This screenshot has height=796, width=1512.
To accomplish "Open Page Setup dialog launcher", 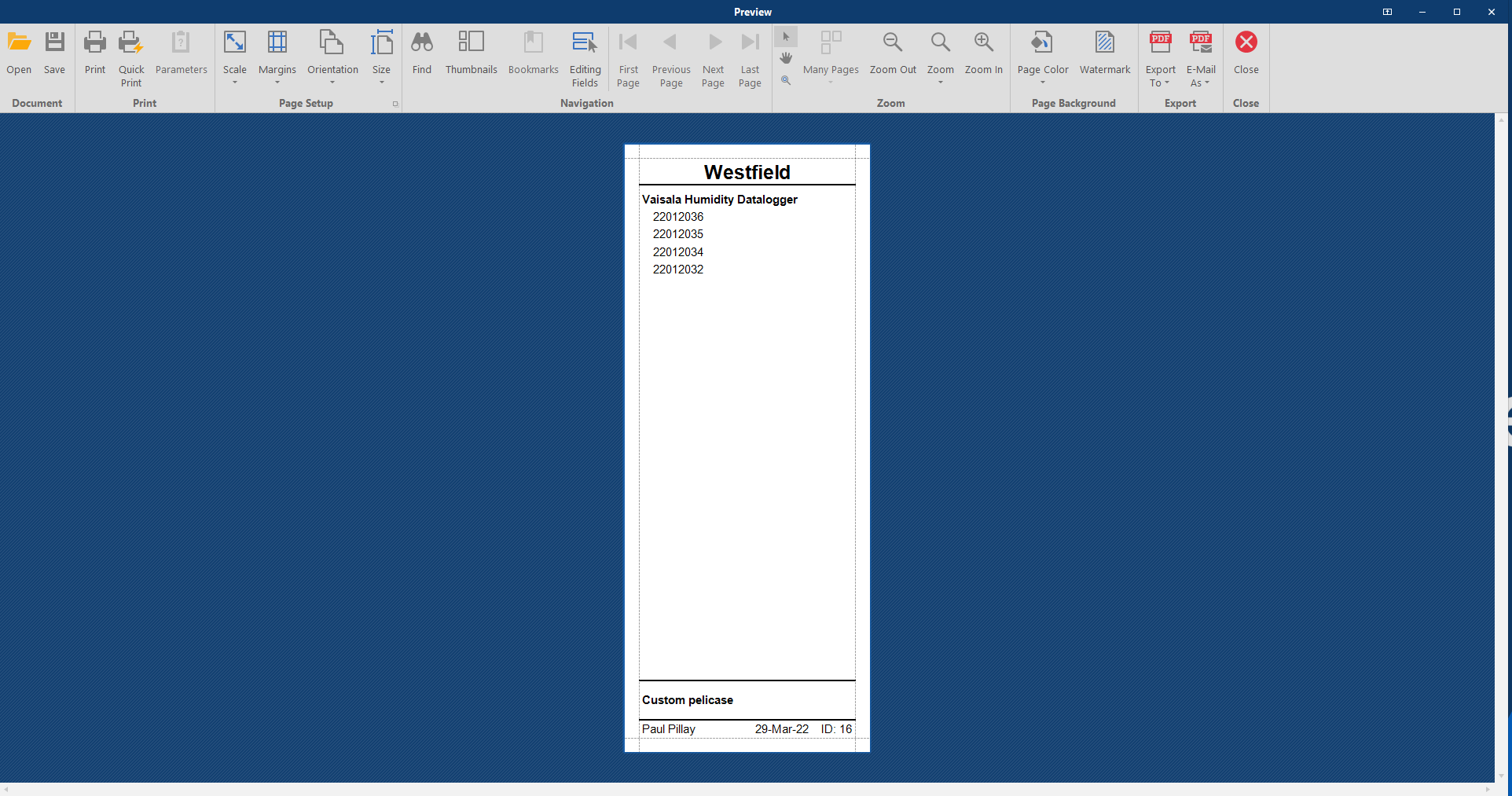I will [395, 104].
